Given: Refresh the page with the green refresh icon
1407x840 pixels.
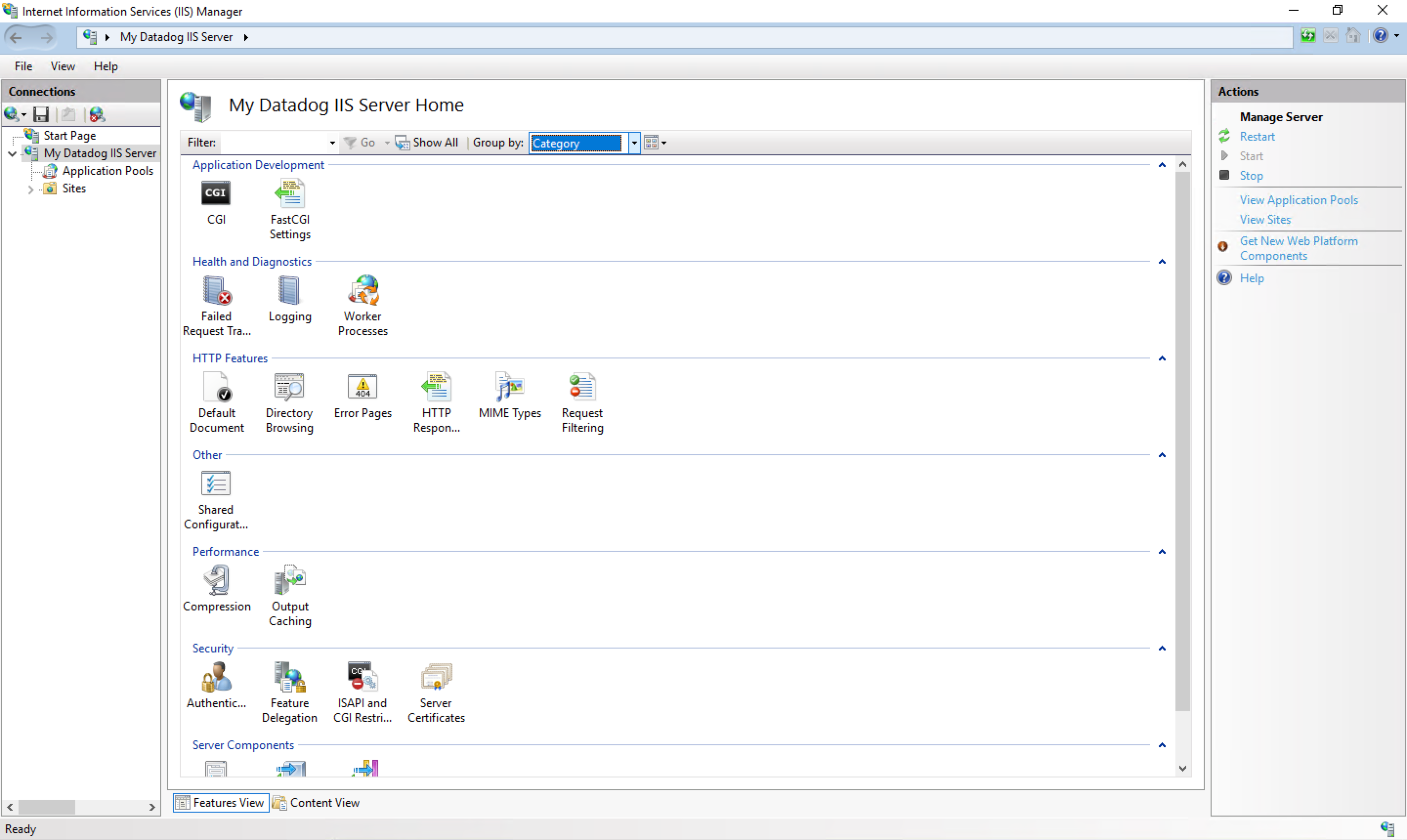Looking at the screenshot, I should pyautogui.click(x=1307, y=35).
